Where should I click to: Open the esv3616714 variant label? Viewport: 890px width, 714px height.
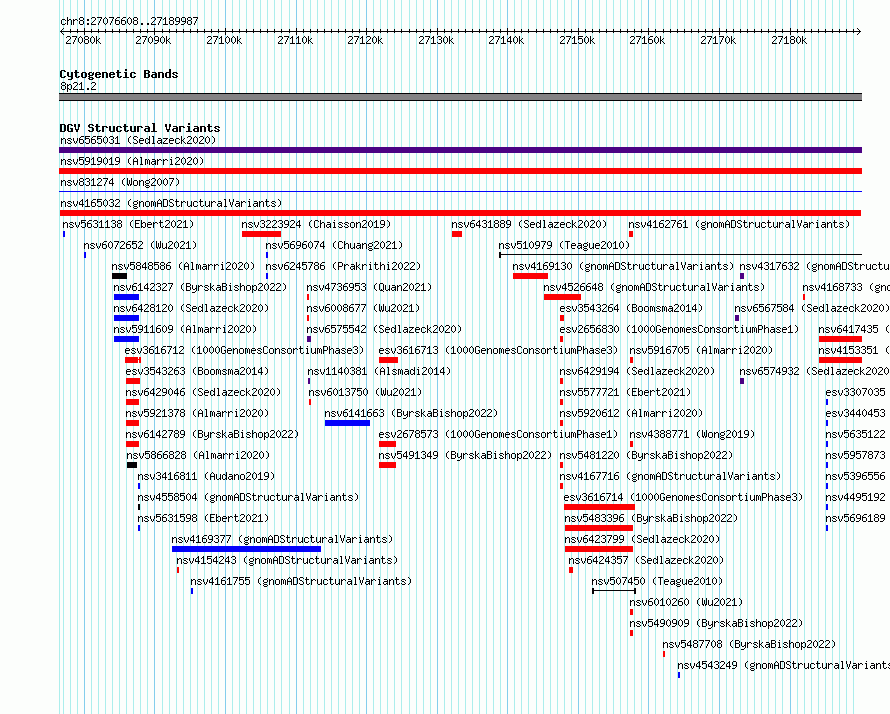(683, 497)
